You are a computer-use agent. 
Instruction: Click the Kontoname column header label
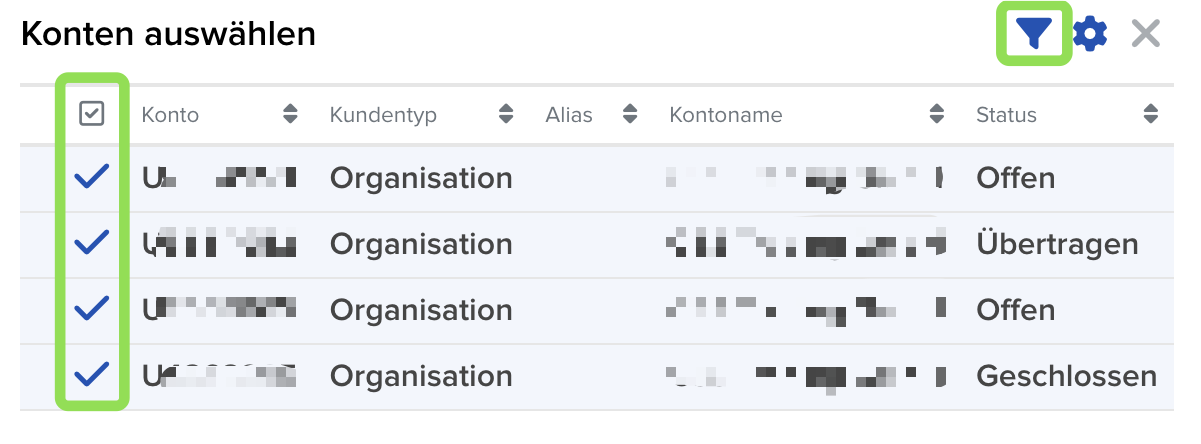click(x=726, y=115)
